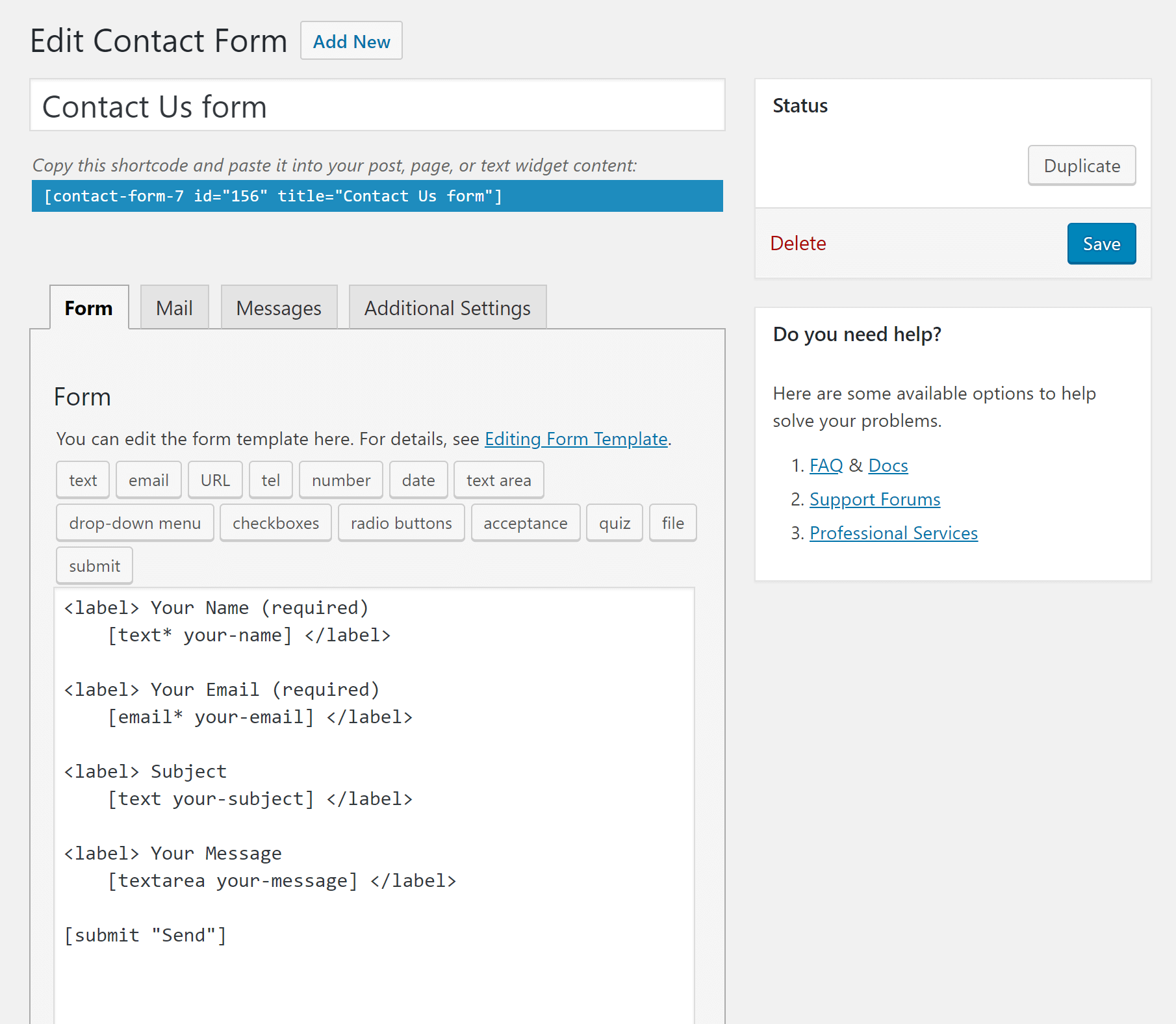Open the Editing Form Template documentation
The image size is (1176, 1024).
(x=575, y=439)
